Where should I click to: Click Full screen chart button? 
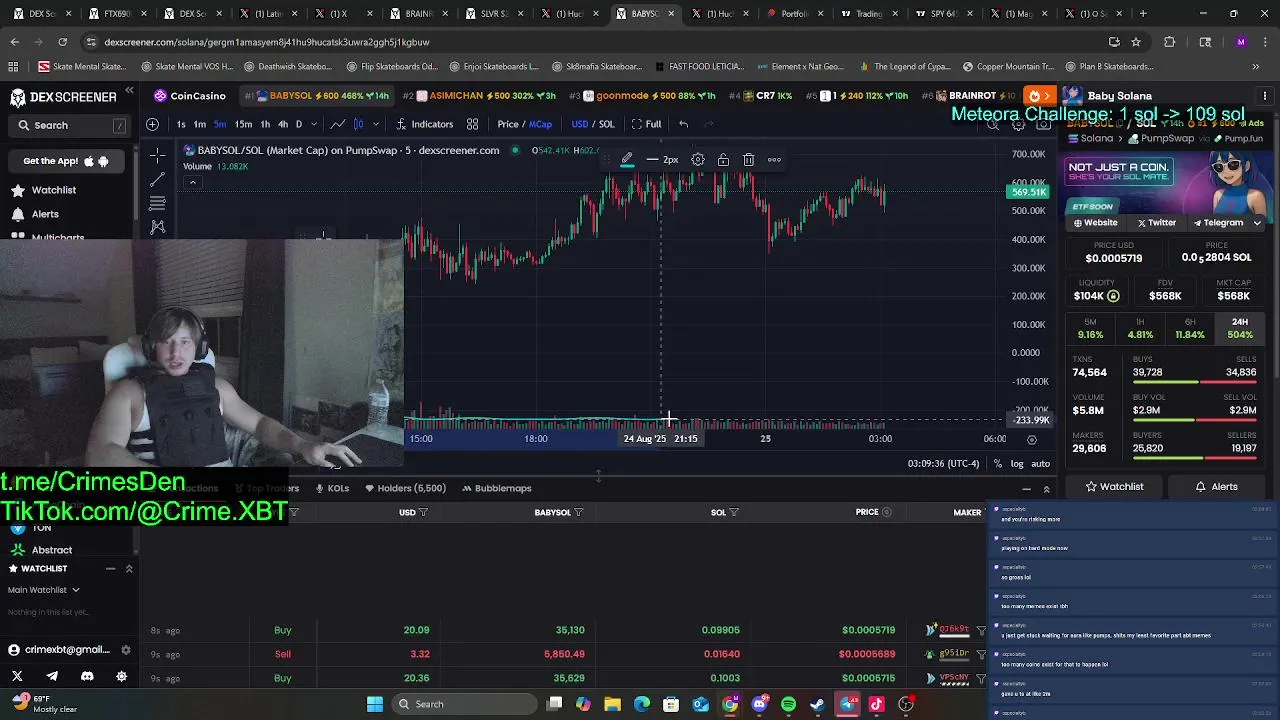point(646,124)
